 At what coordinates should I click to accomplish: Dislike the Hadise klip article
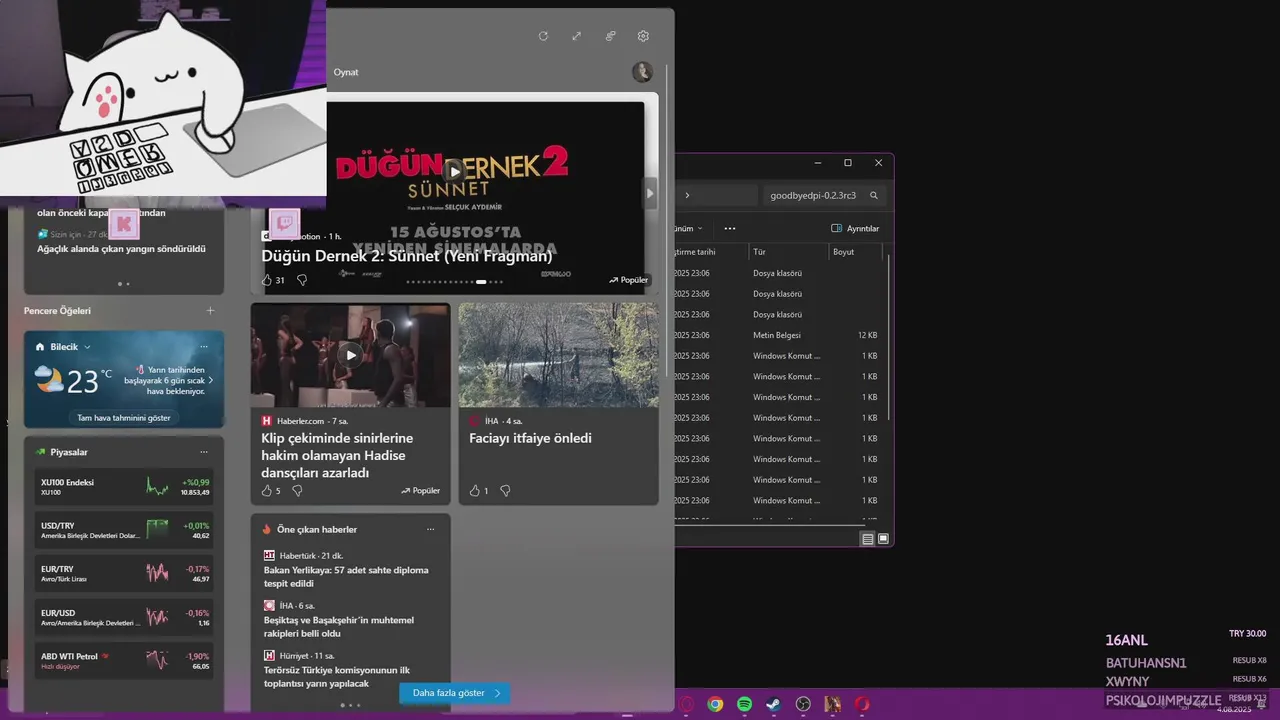click(x=297, y=491)
